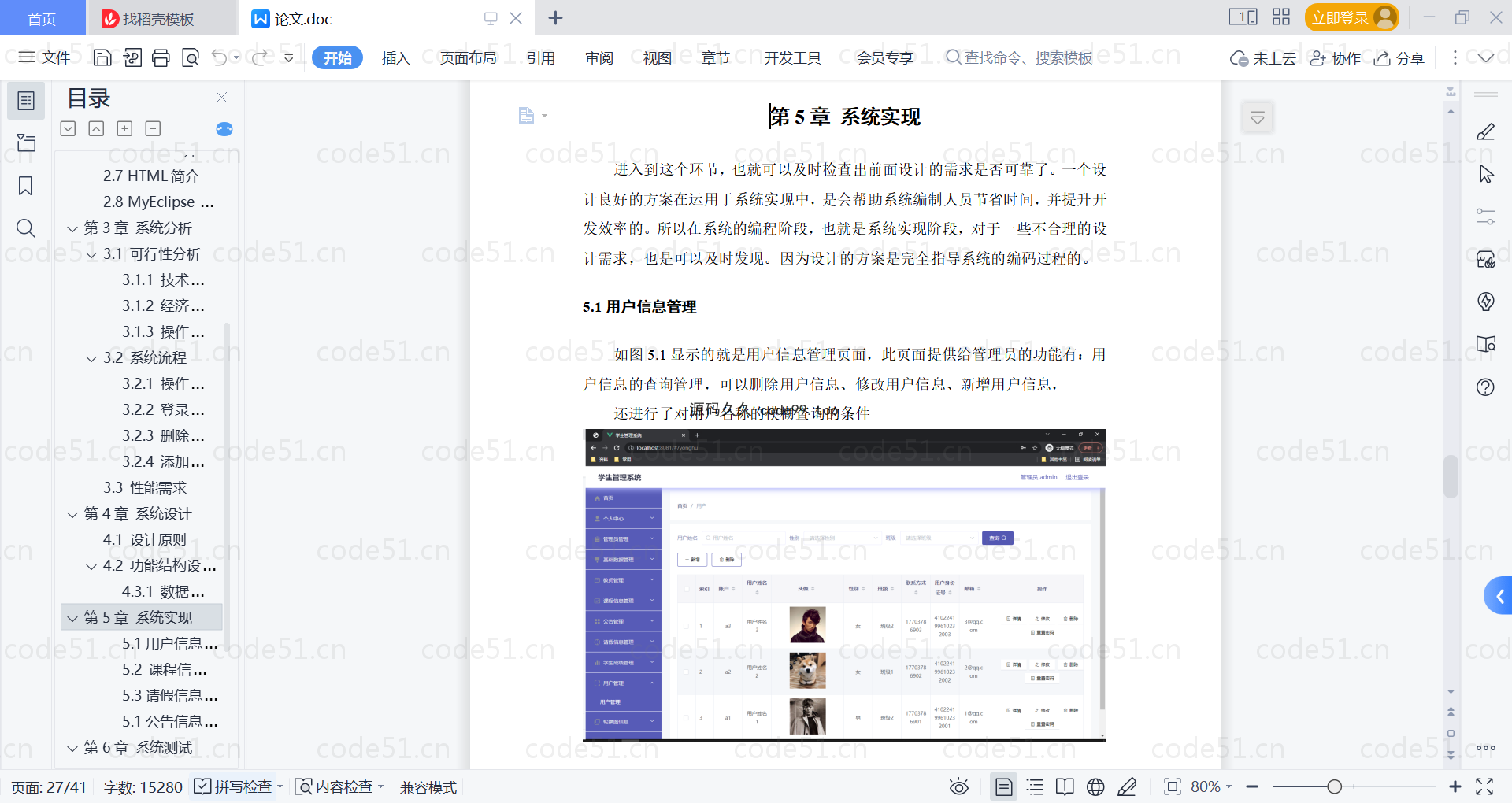Viewport: 1512px width, 803px height.
Task: Click the pen/edit icon in right sidebar
Action: [x=1486, y=131]
